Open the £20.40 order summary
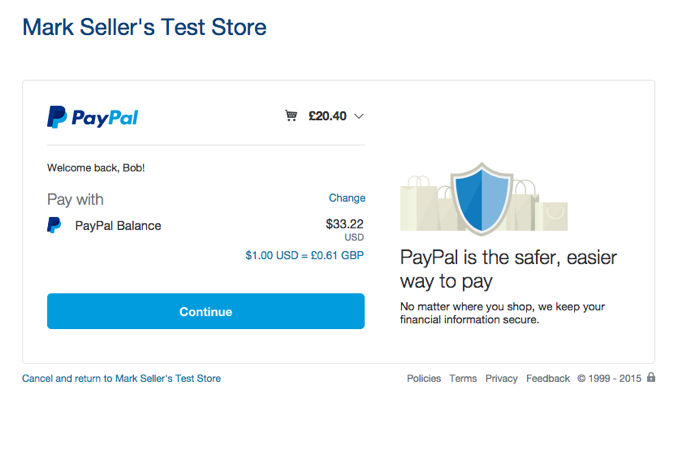This screenshot has height=451, width=700. point(327,116)
